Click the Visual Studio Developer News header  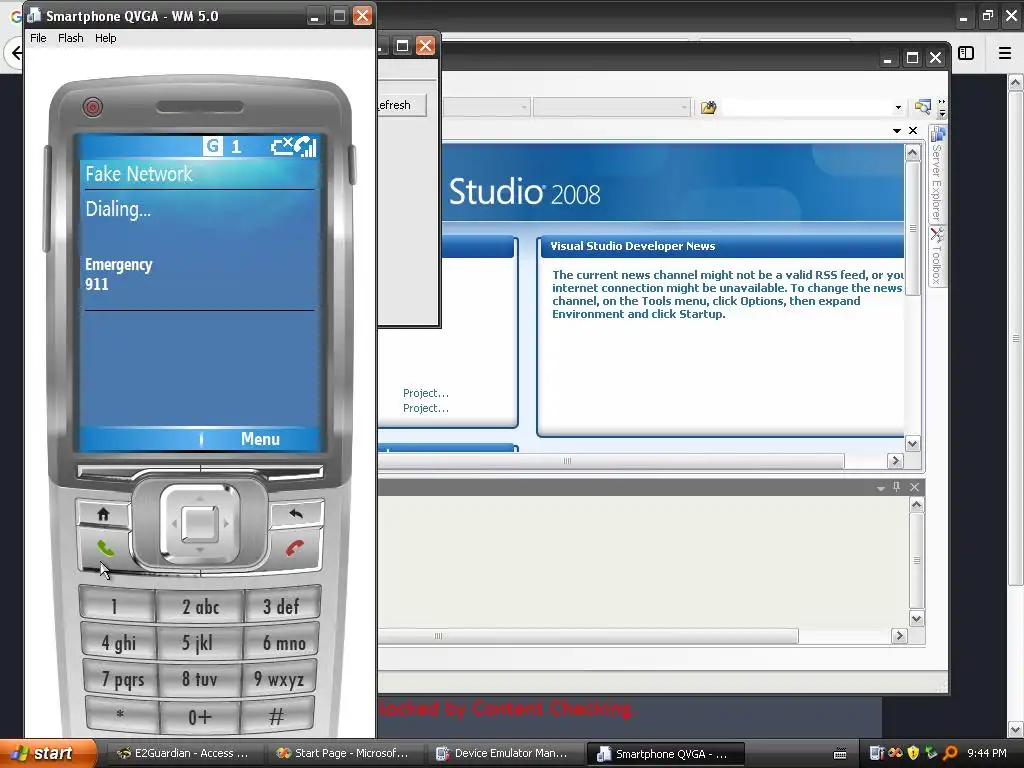click(x=632, y=246)
